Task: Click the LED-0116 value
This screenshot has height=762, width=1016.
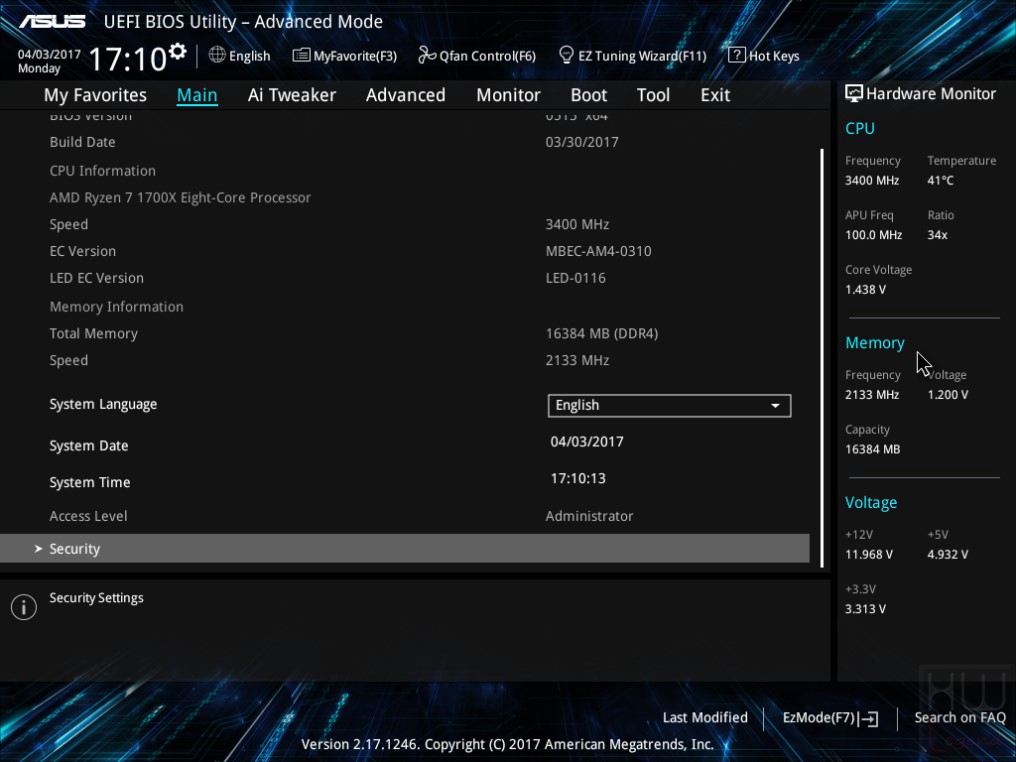Action: (x=575, y=278)
